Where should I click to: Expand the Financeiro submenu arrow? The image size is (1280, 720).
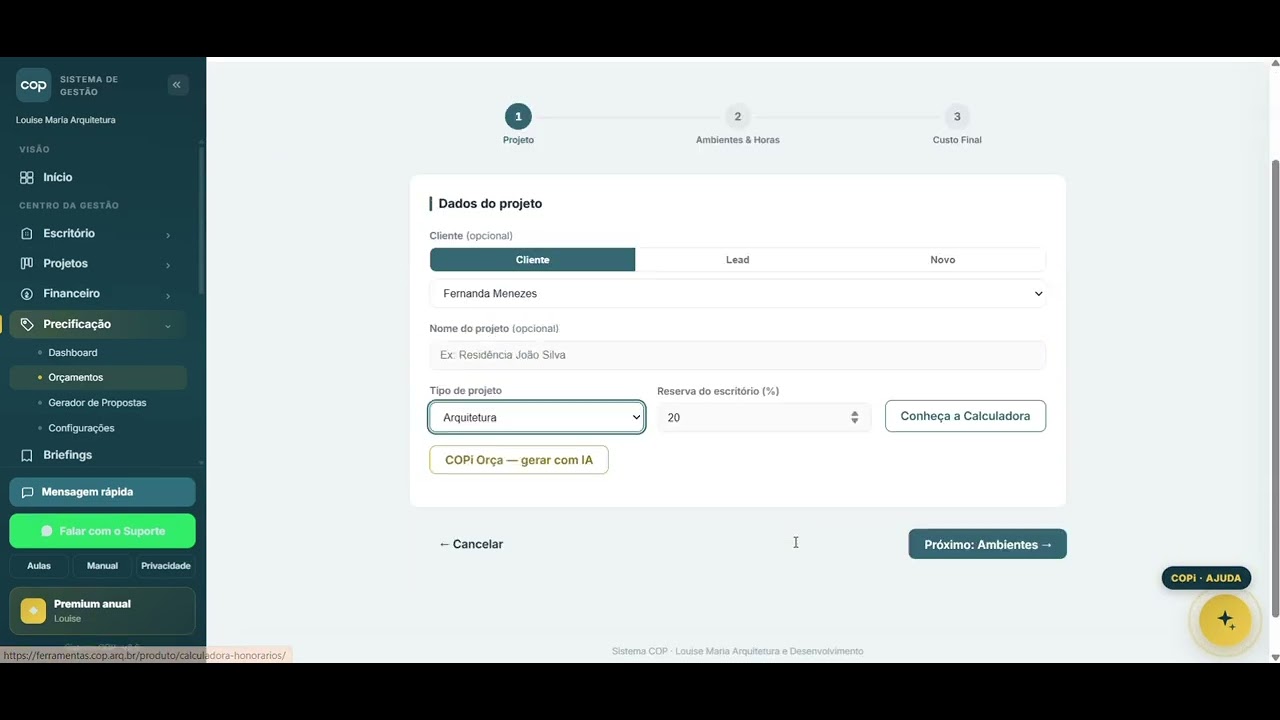tap(168, 295)
